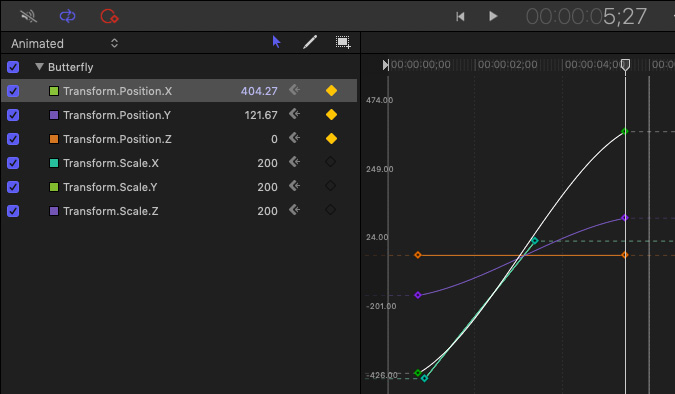Select the arrow edit keyframes tool
The width and height of the screenshot is (675, 394).
[x=276, y=42]
